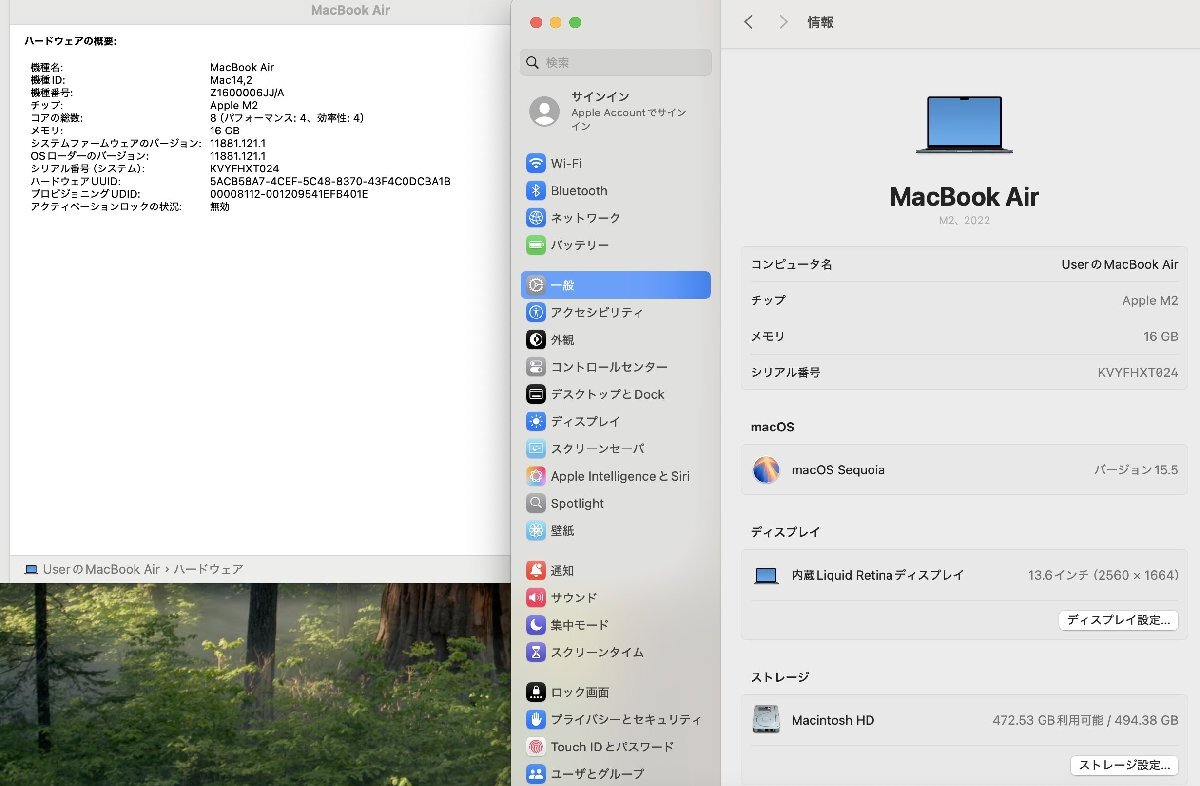Open the スクリーンタイム hourglass icon
This screenshot has width=1200, height=786.
point(536,652)
